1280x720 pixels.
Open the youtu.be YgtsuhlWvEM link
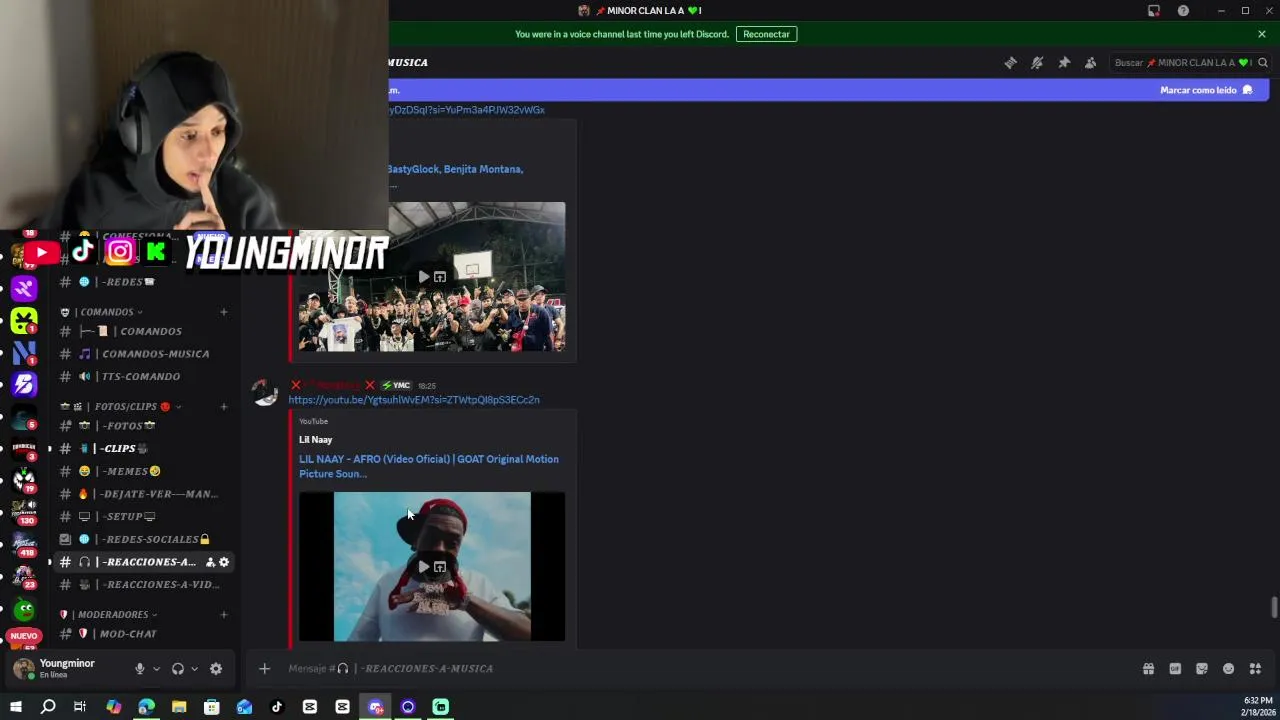pyautogui.click(x=414, y=400)
